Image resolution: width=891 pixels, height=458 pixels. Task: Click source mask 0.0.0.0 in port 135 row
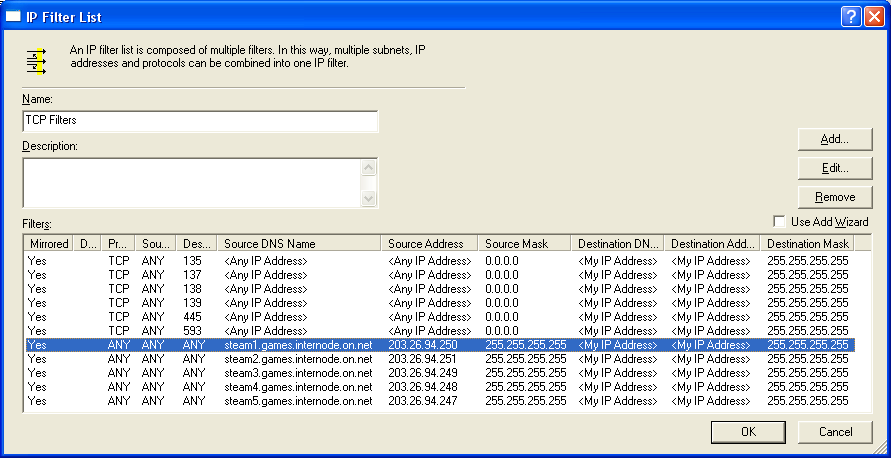[x=502, y=261]
